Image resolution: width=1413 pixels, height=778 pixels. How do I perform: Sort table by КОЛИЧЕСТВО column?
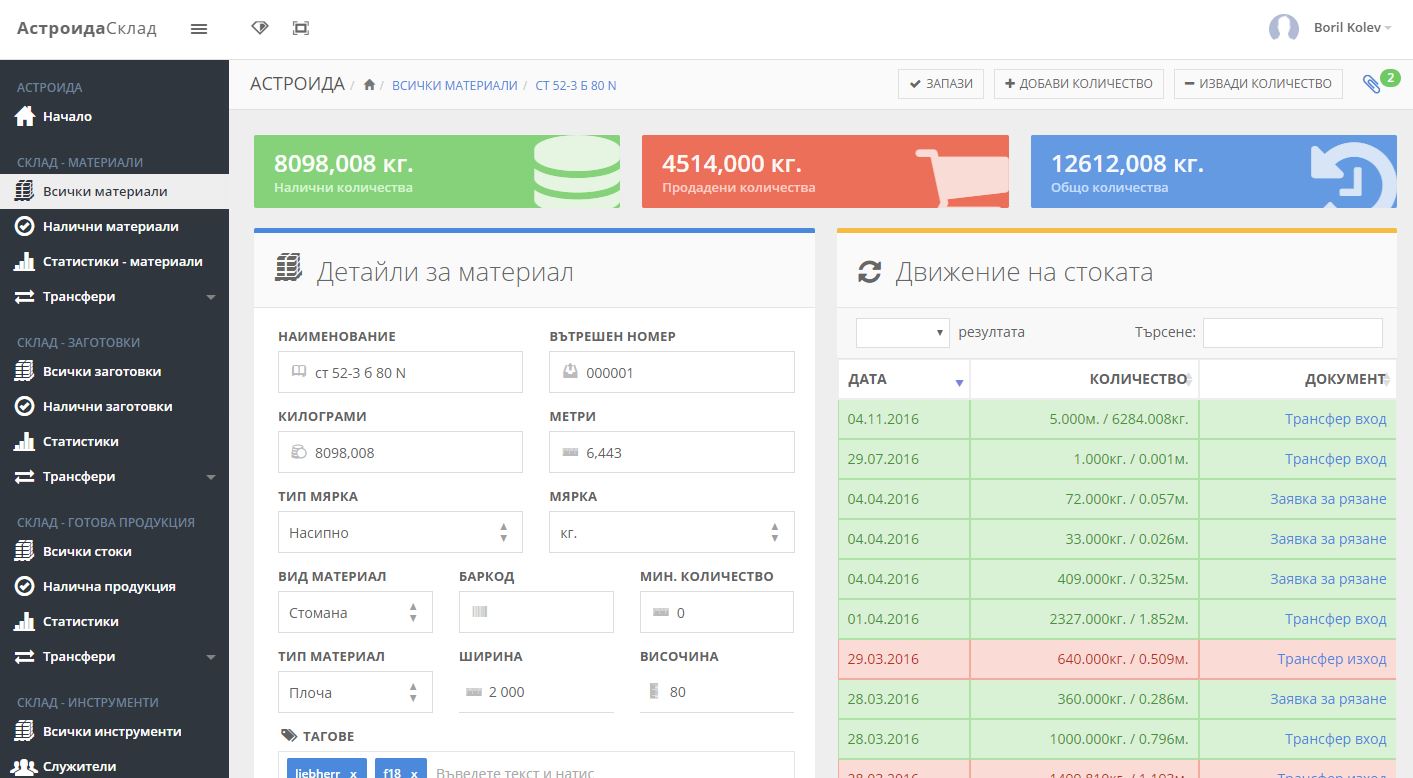(x=1084, y=379)
